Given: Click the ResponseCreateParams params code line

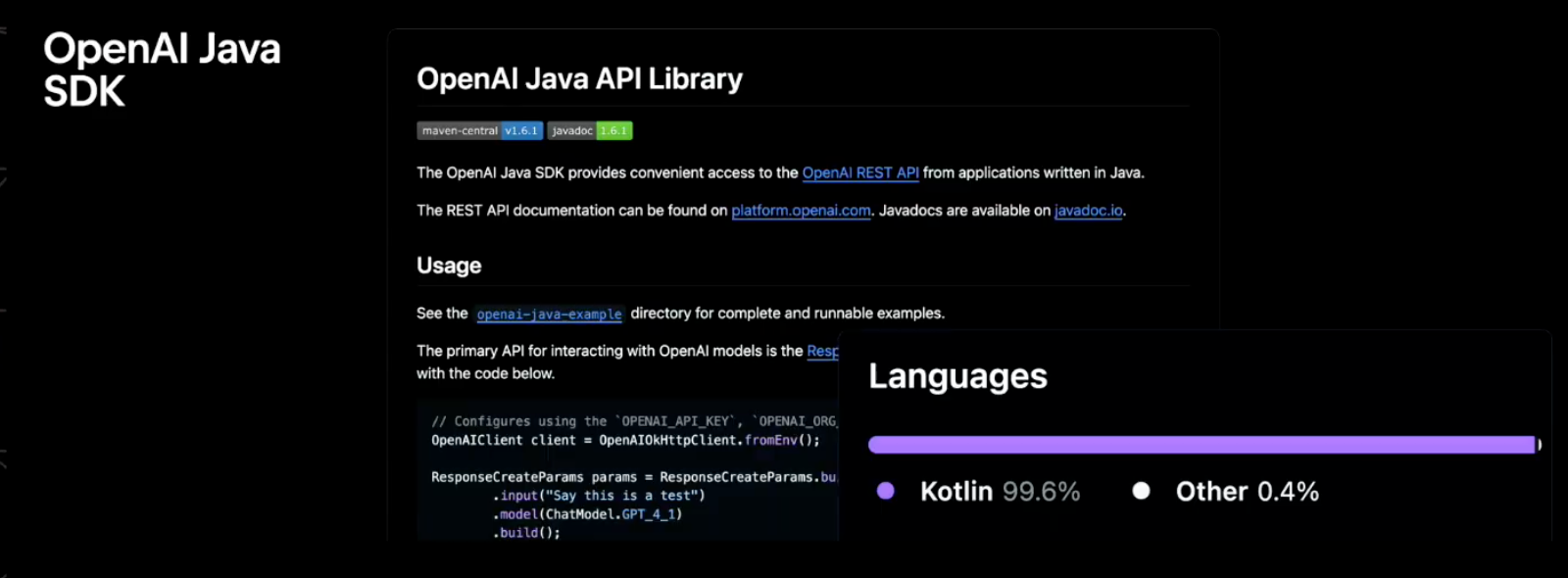Looking at the screenshot, I should (634, 477).
